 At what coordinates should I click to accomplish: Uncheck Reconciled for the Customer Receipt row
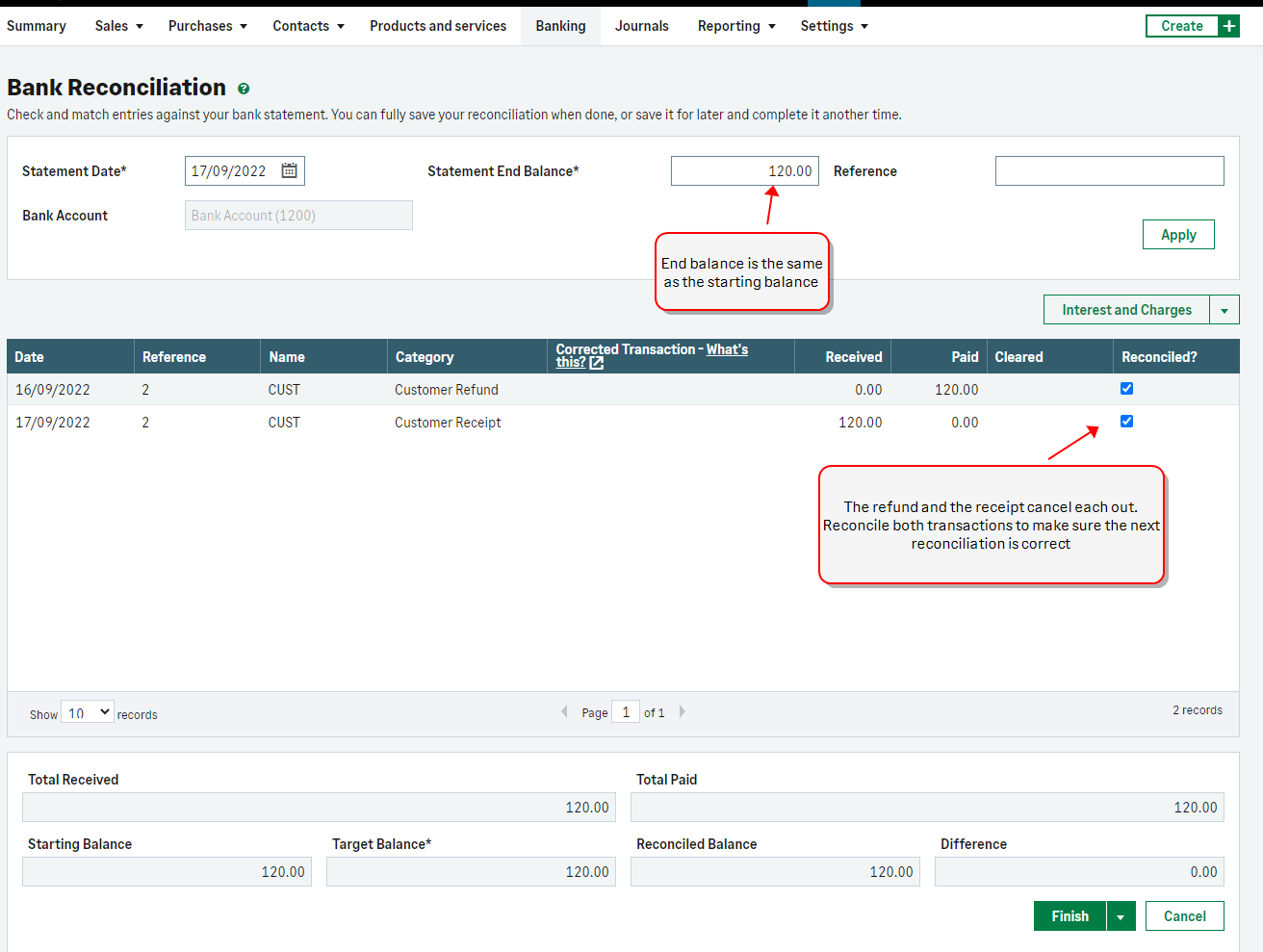point(1126,422)
